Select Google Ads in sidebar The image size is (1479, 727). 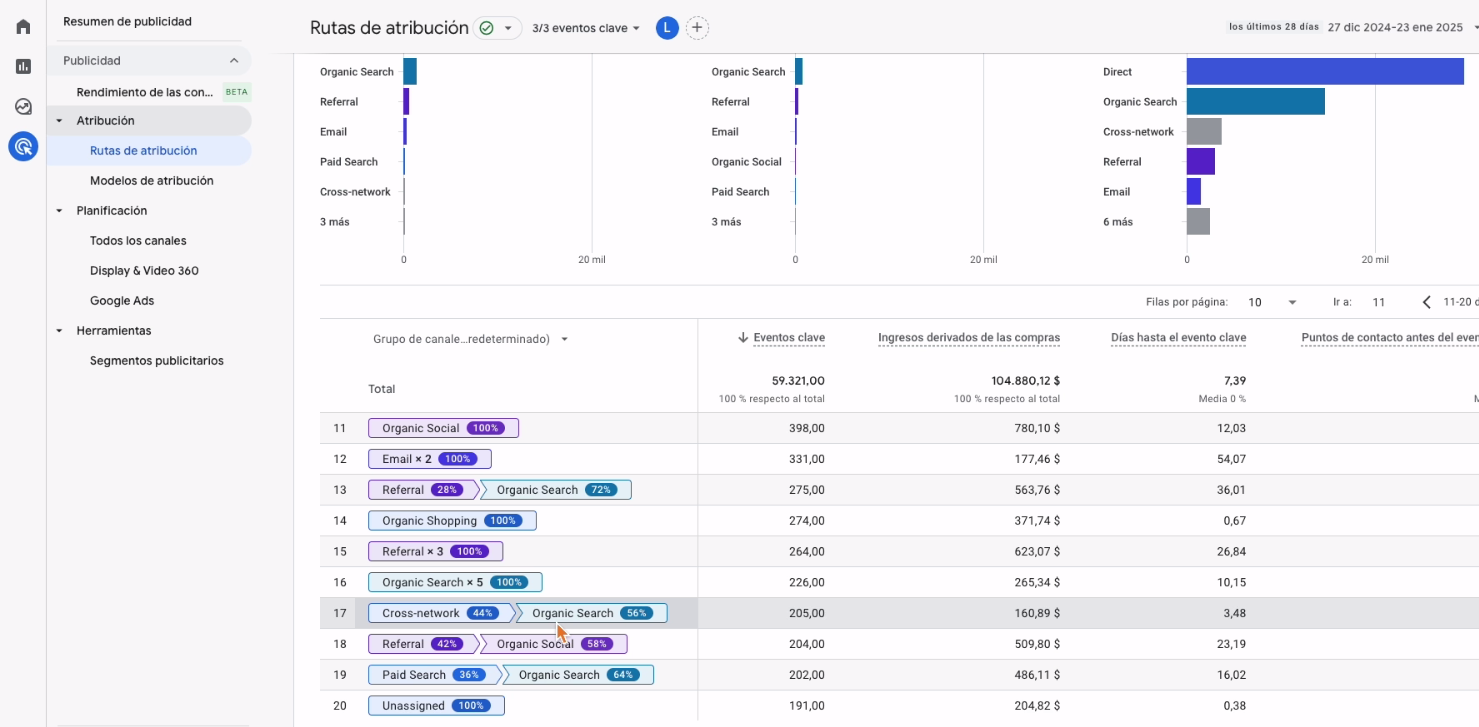click(x=122, y=301)
